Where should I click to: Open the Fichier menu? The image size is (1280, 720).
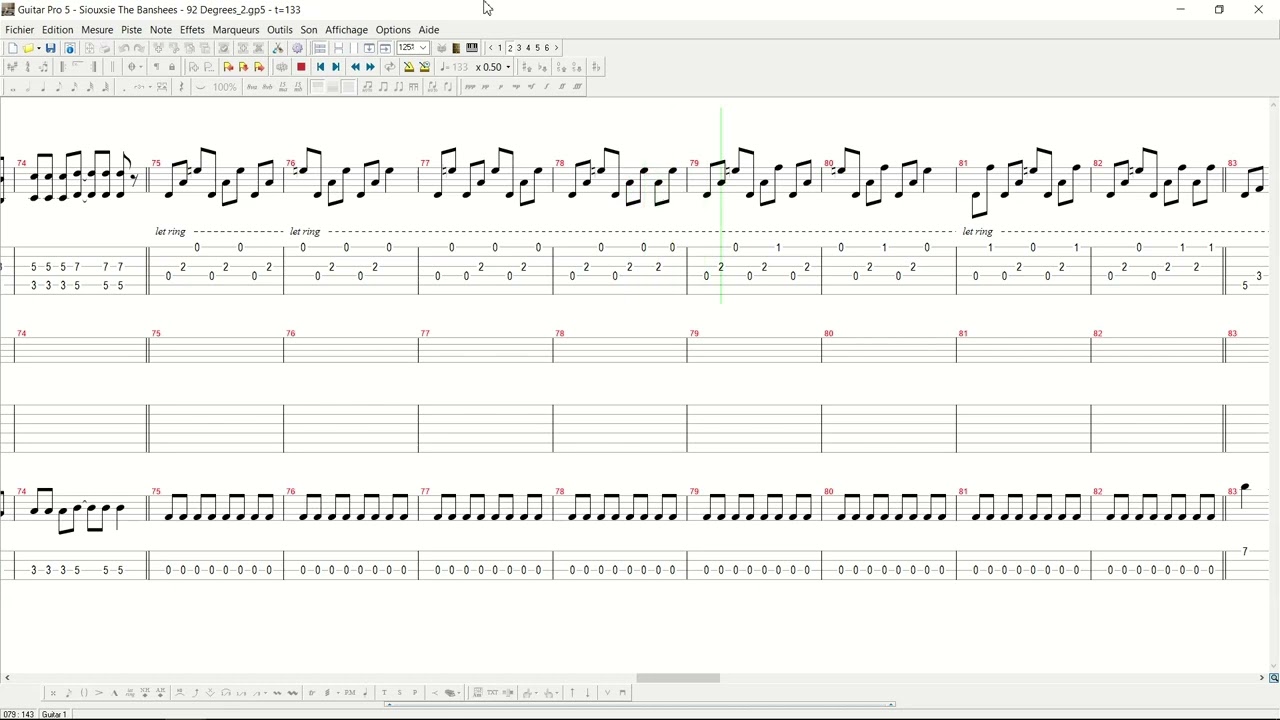coord(19,30)
